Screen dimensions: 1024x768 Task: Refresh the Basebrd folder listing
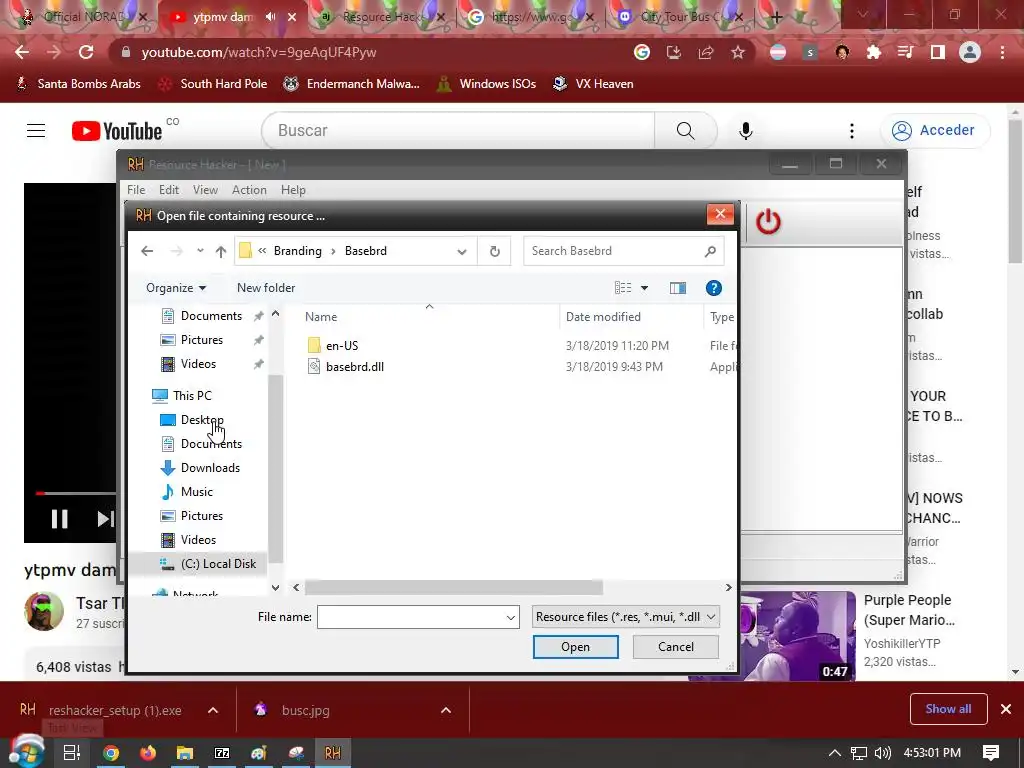495,251
